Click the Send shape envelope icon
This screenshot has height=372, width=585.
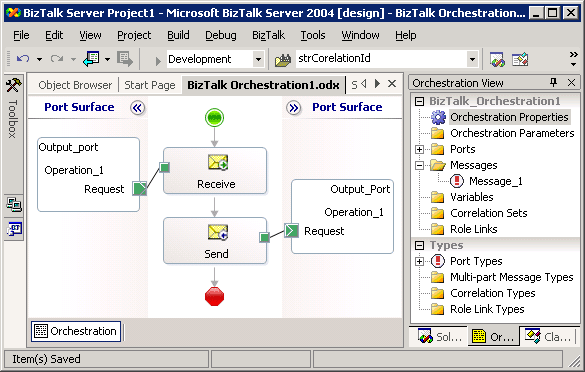[218, 232]
